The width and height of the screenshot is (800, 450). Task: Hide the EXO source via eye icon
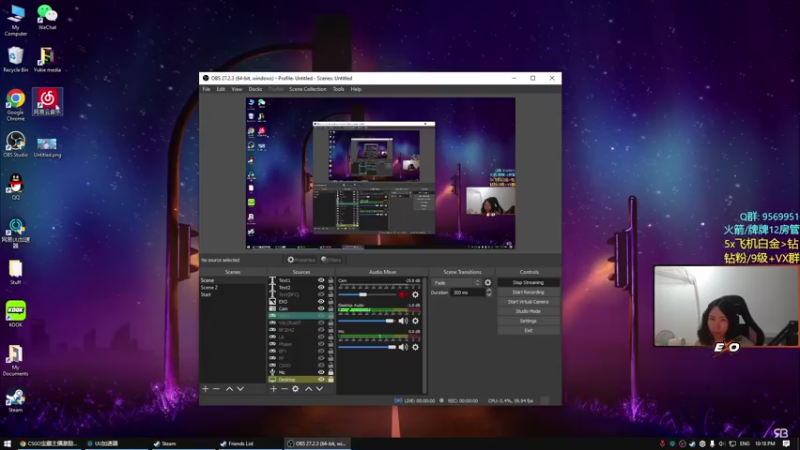point(321,302)
